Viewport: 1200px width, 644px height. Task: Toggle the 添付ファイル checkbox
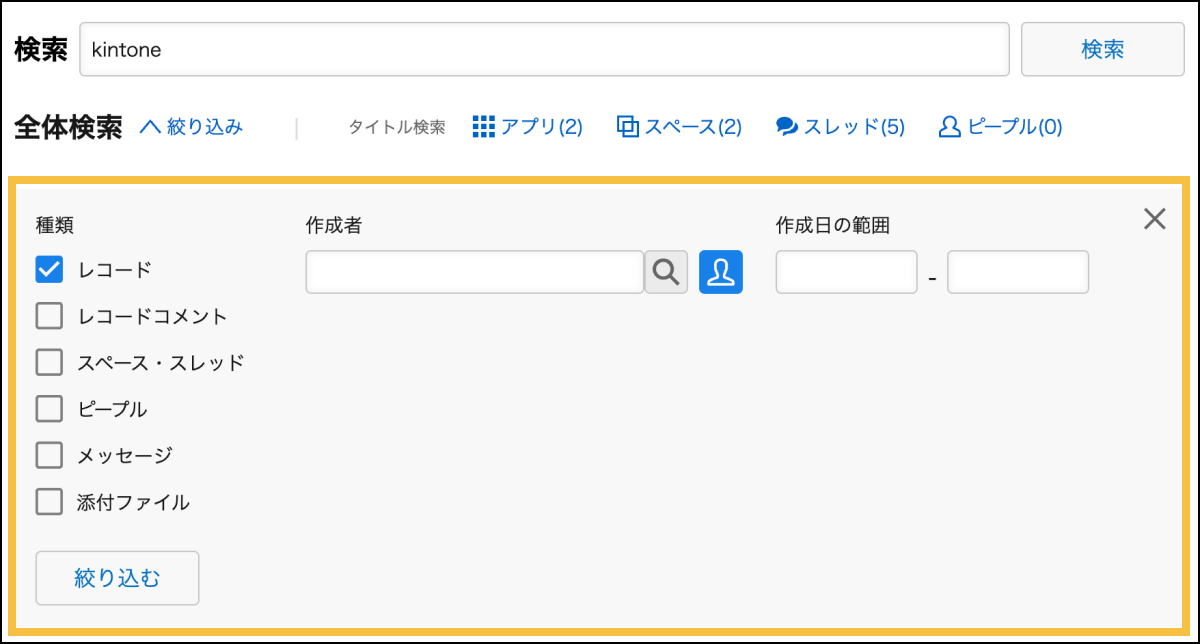50,502
